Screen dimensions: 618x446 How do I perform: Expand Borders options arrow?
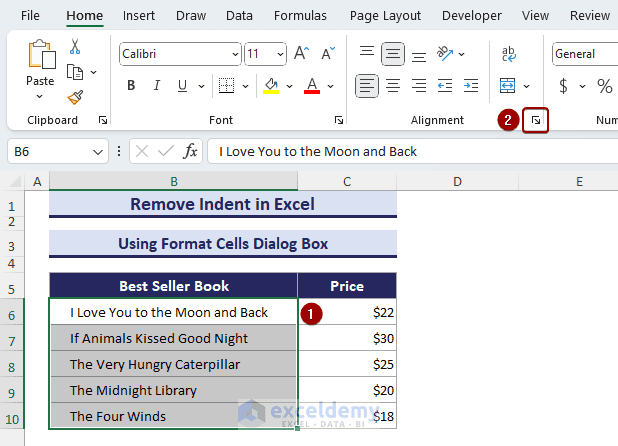click(245, 86)
